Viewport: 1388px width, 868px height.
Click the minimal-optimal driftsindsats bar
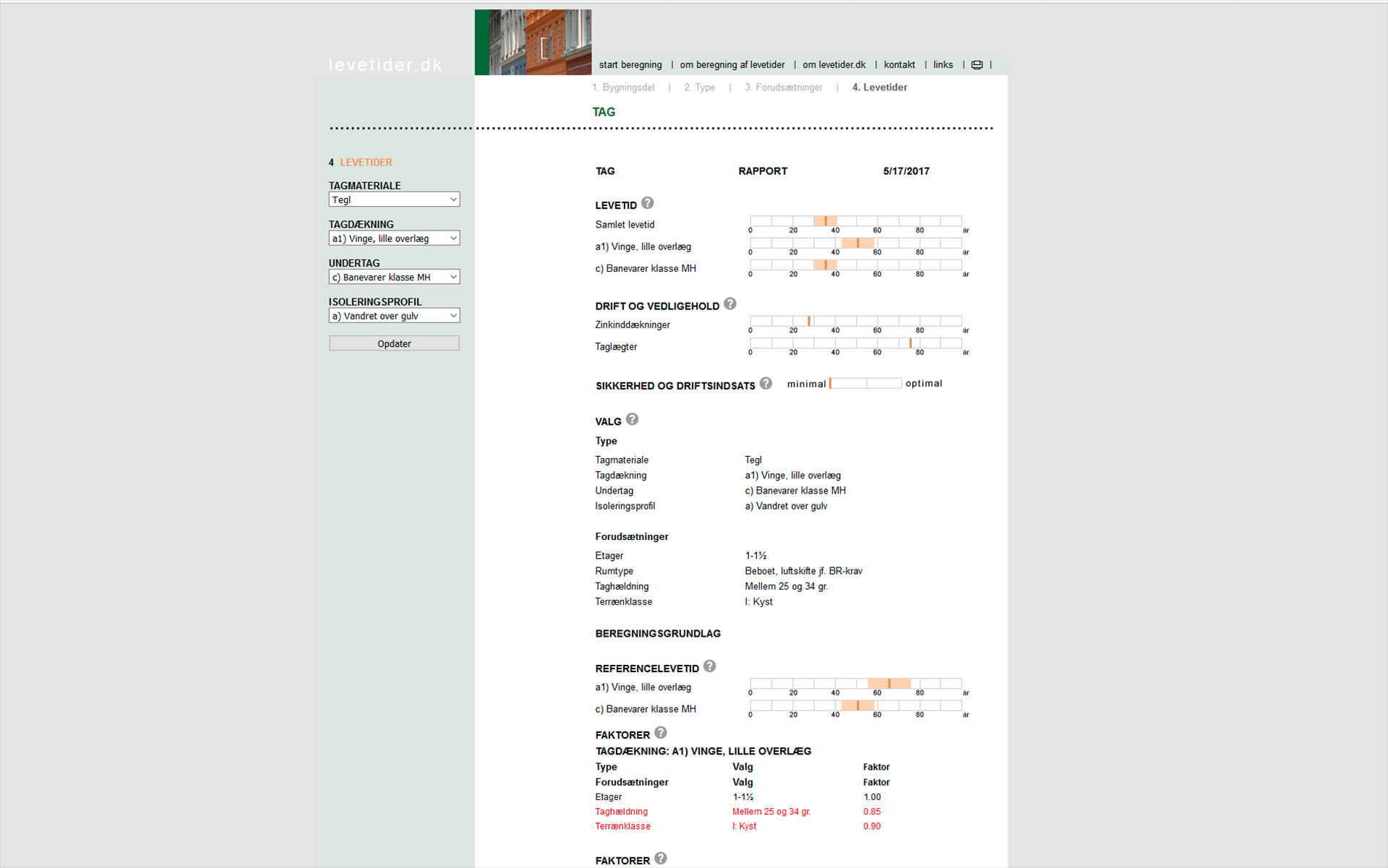[x=865, y=383]
